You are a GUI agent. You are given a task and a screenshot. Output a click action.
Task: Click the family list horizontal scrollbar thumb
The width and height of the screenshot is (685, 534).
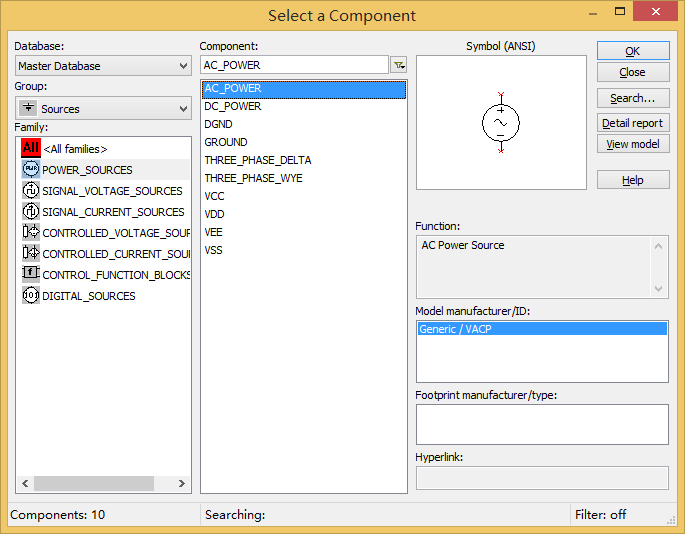94,483
